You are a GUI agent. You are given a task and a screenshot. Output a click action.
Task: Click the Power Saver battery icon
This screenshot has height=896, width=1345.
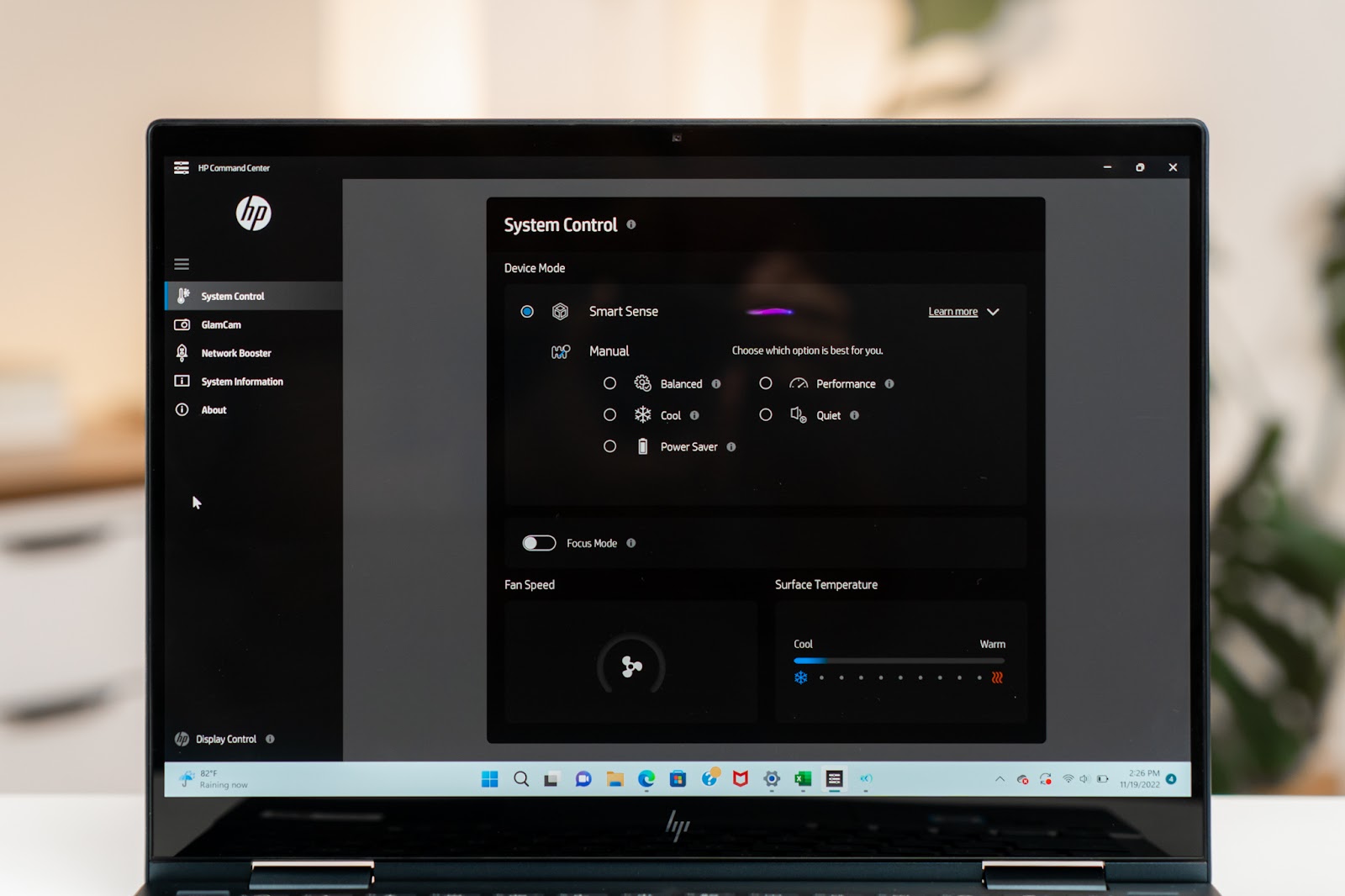click(642, 446)
